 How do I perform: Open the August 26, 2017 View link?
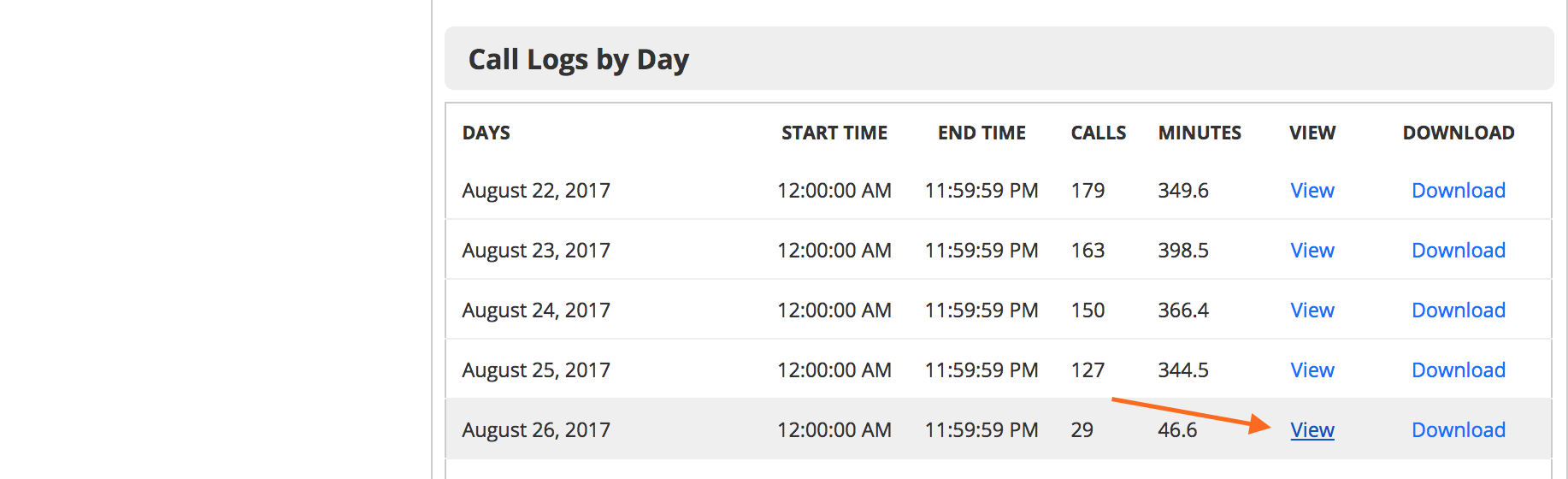[1312, 430]
